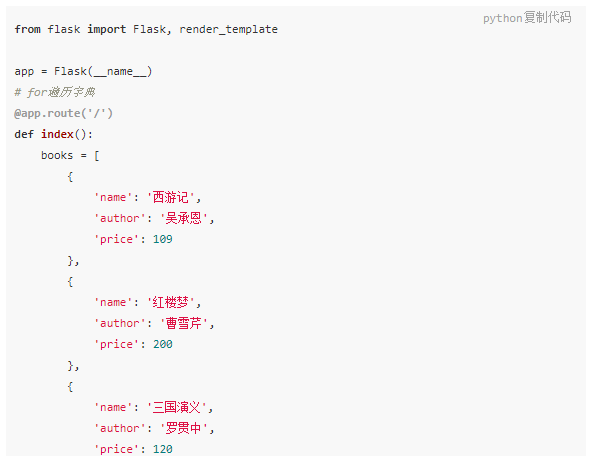Click the for遍历字典 comment line
This screenshot has width=594, height=465.
coord(55,92)
